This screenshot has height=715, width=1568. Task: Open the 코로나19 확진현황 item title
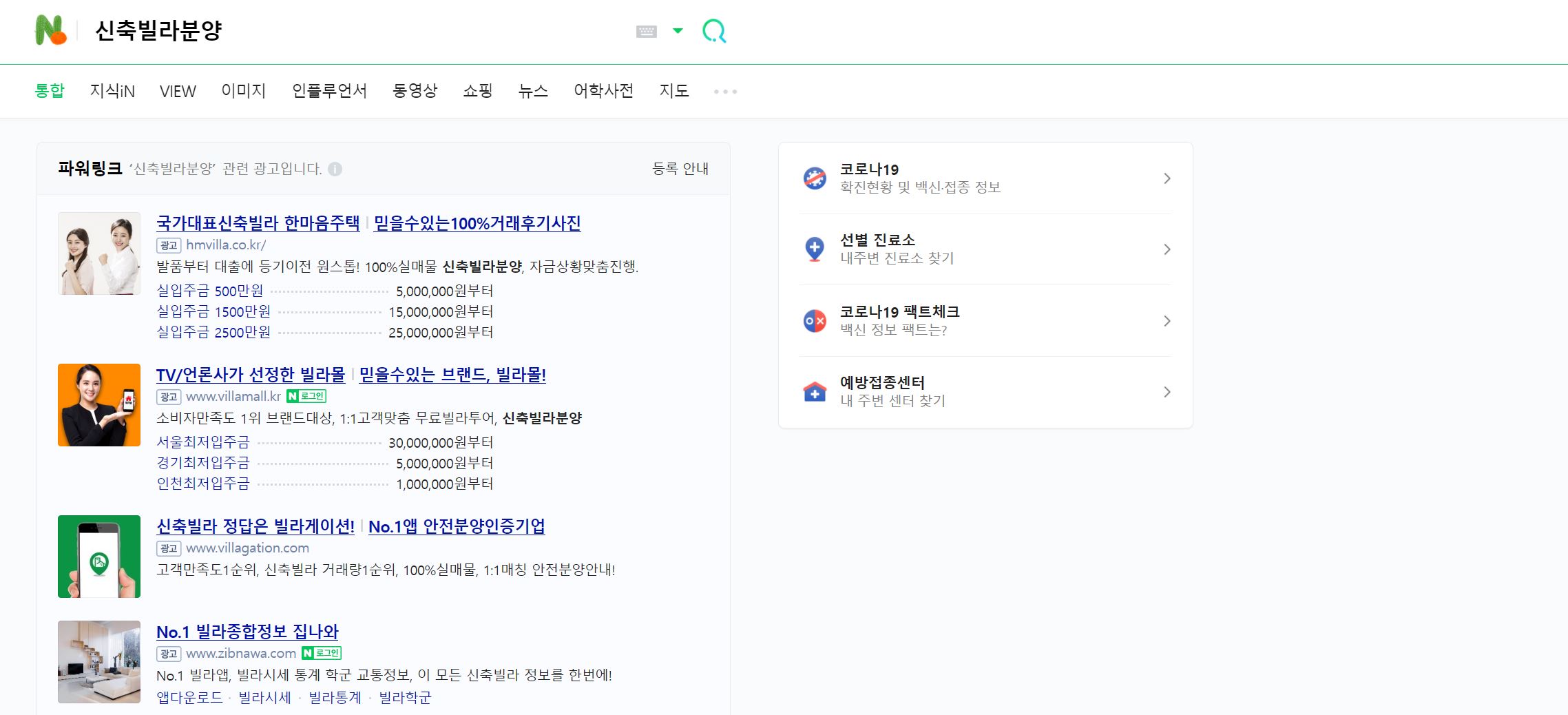click(x=869, y=169)
